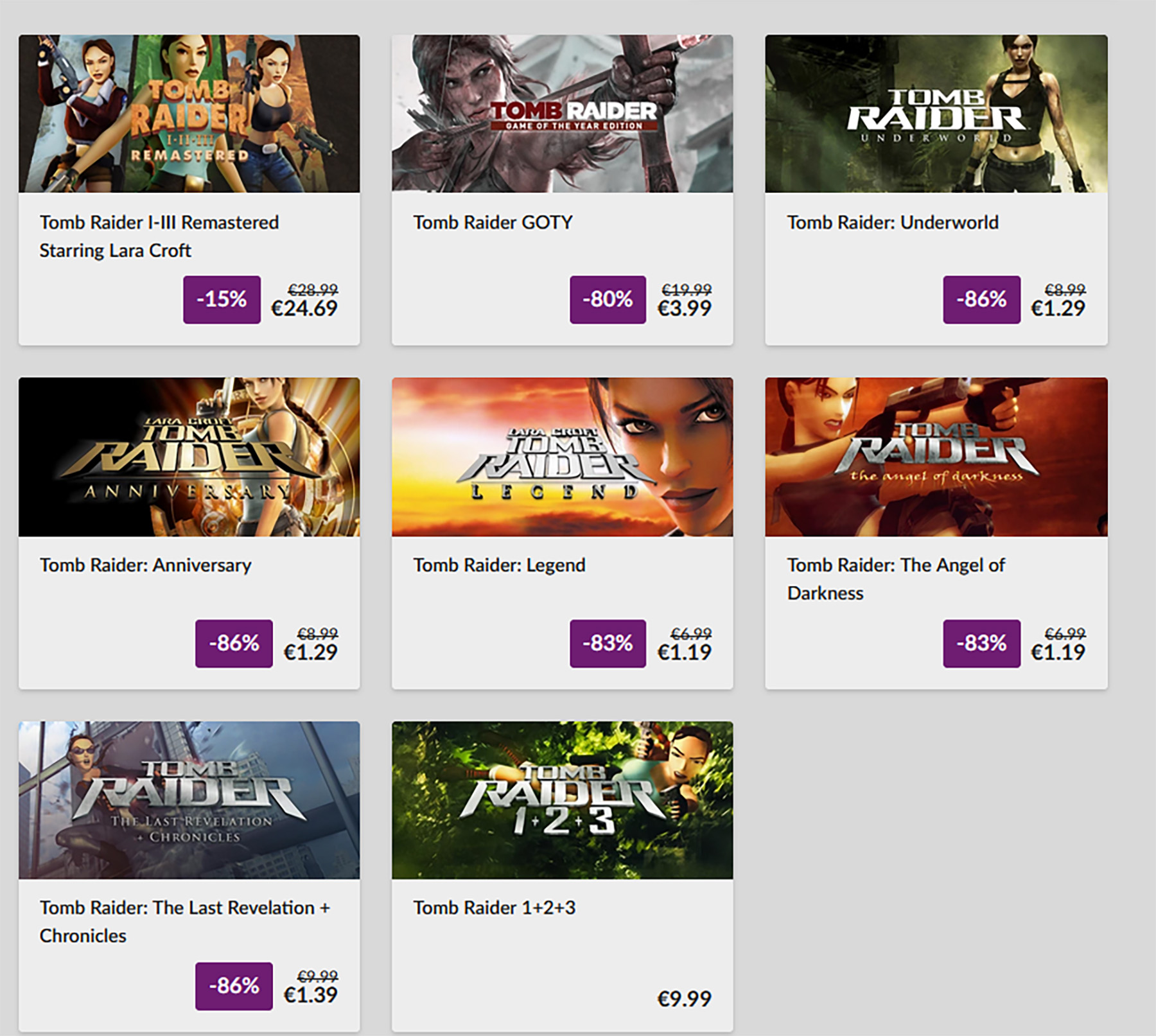This screenshot has height=1036, width=1156.
Task: Open Tomb Raider I-III Remastered cover image
Action: pyautogui.click(x=189, y=114)
